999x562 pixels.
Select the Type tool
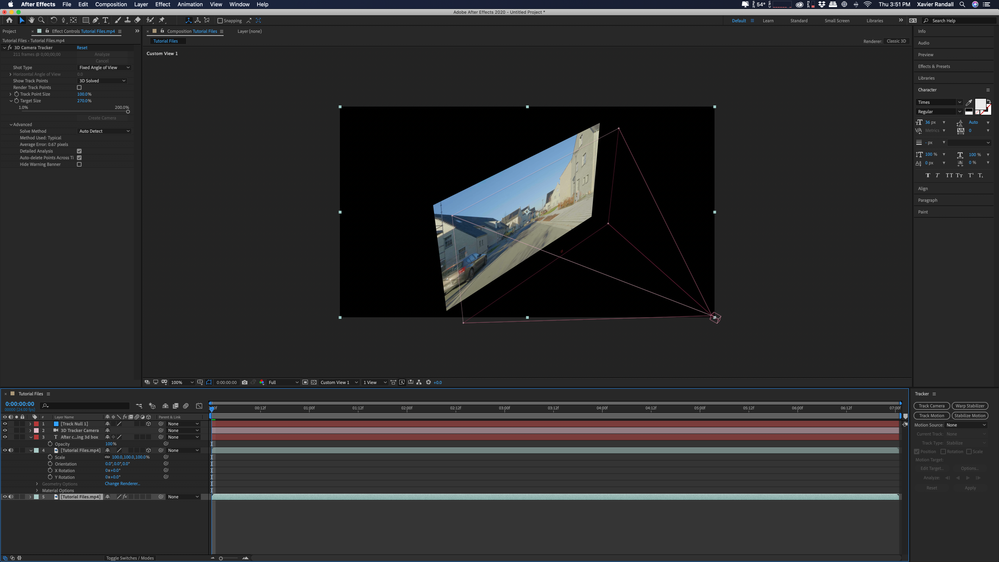106,20
